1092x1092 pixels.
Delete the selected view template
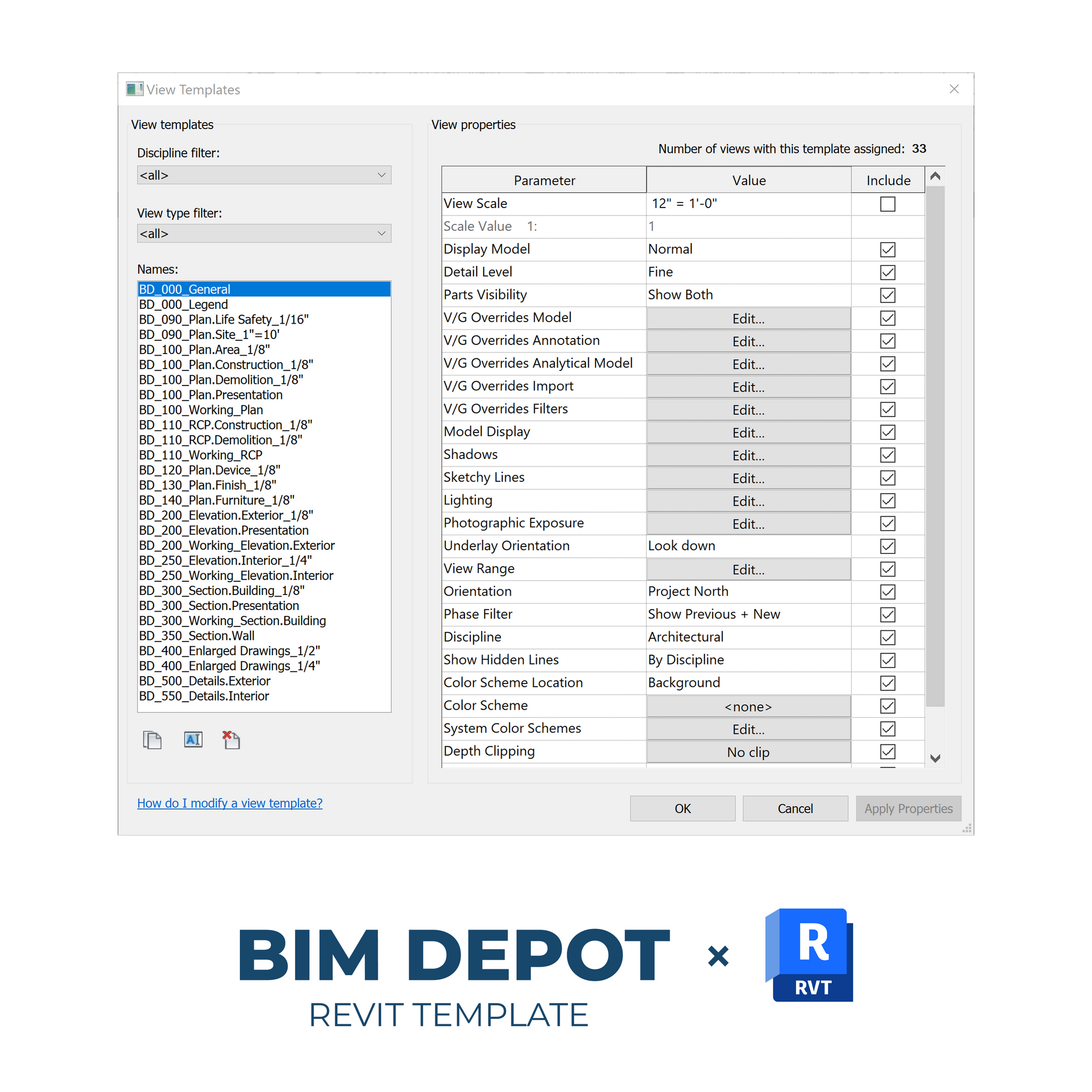coord(230,740)
